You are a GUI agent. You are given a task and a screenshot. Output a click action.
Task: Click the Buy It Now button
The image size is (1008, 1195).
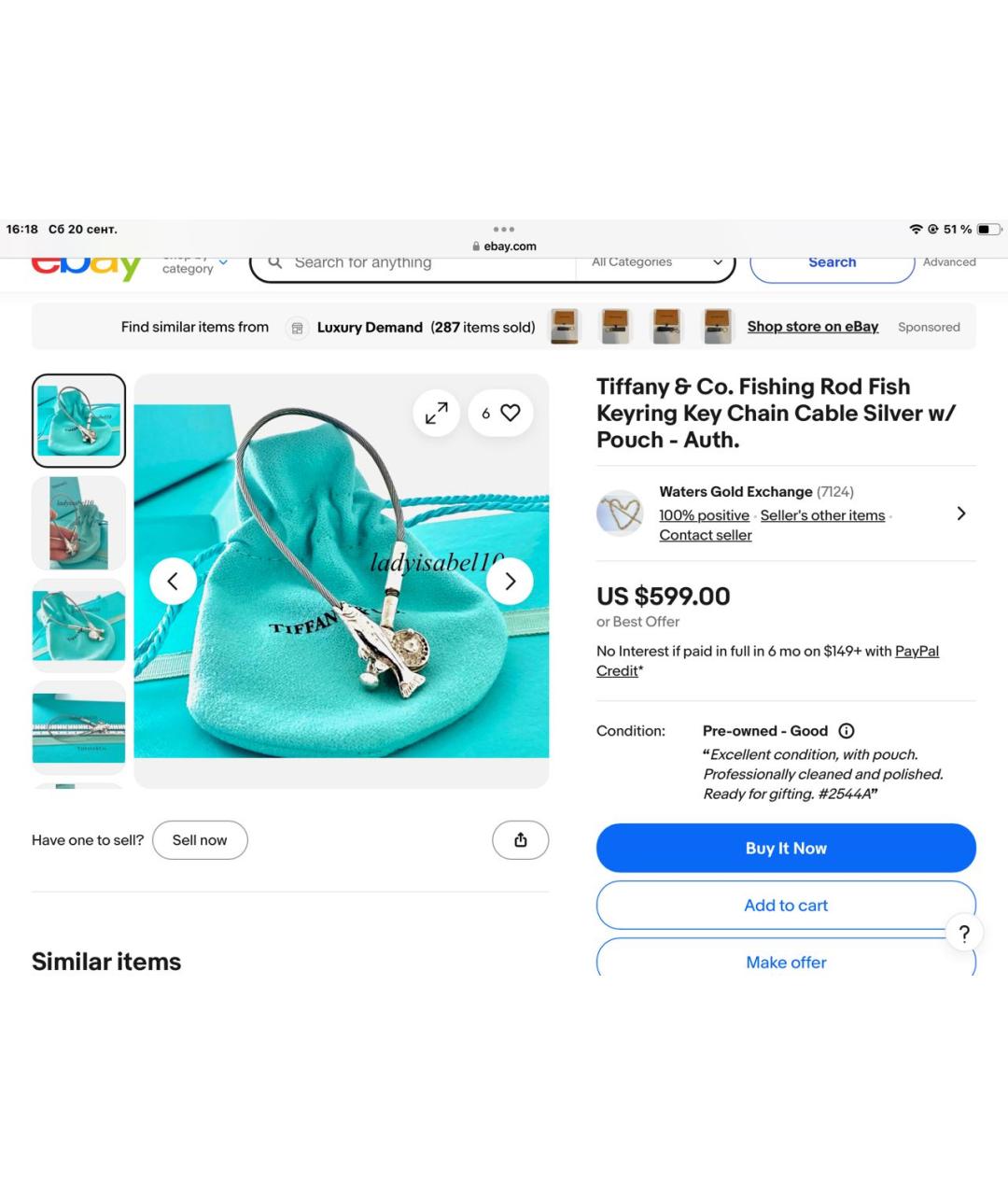click(x=786, y=848)
